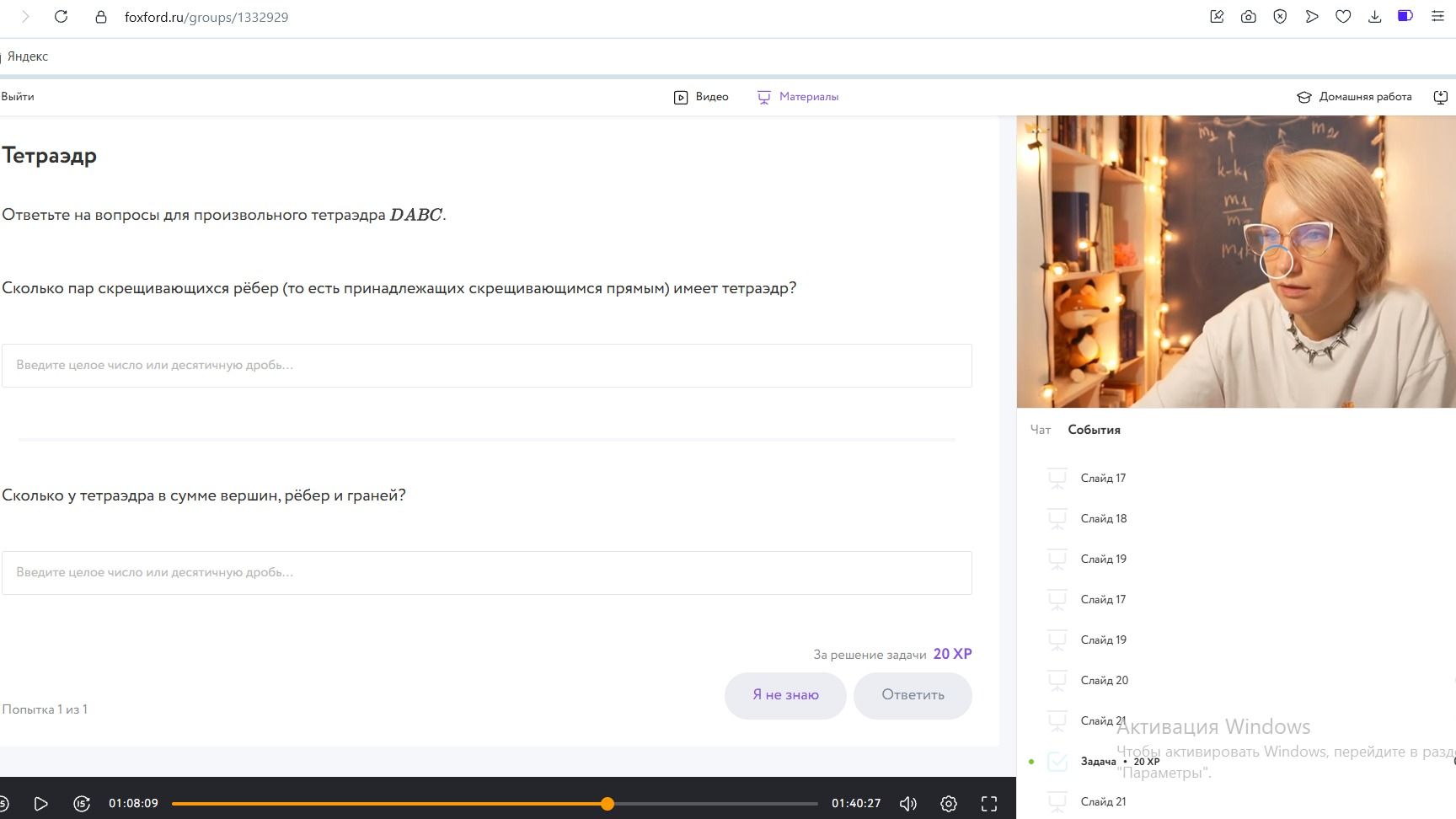Select the События tab
Screen dimensions: 1456x819
[1094, 430]
